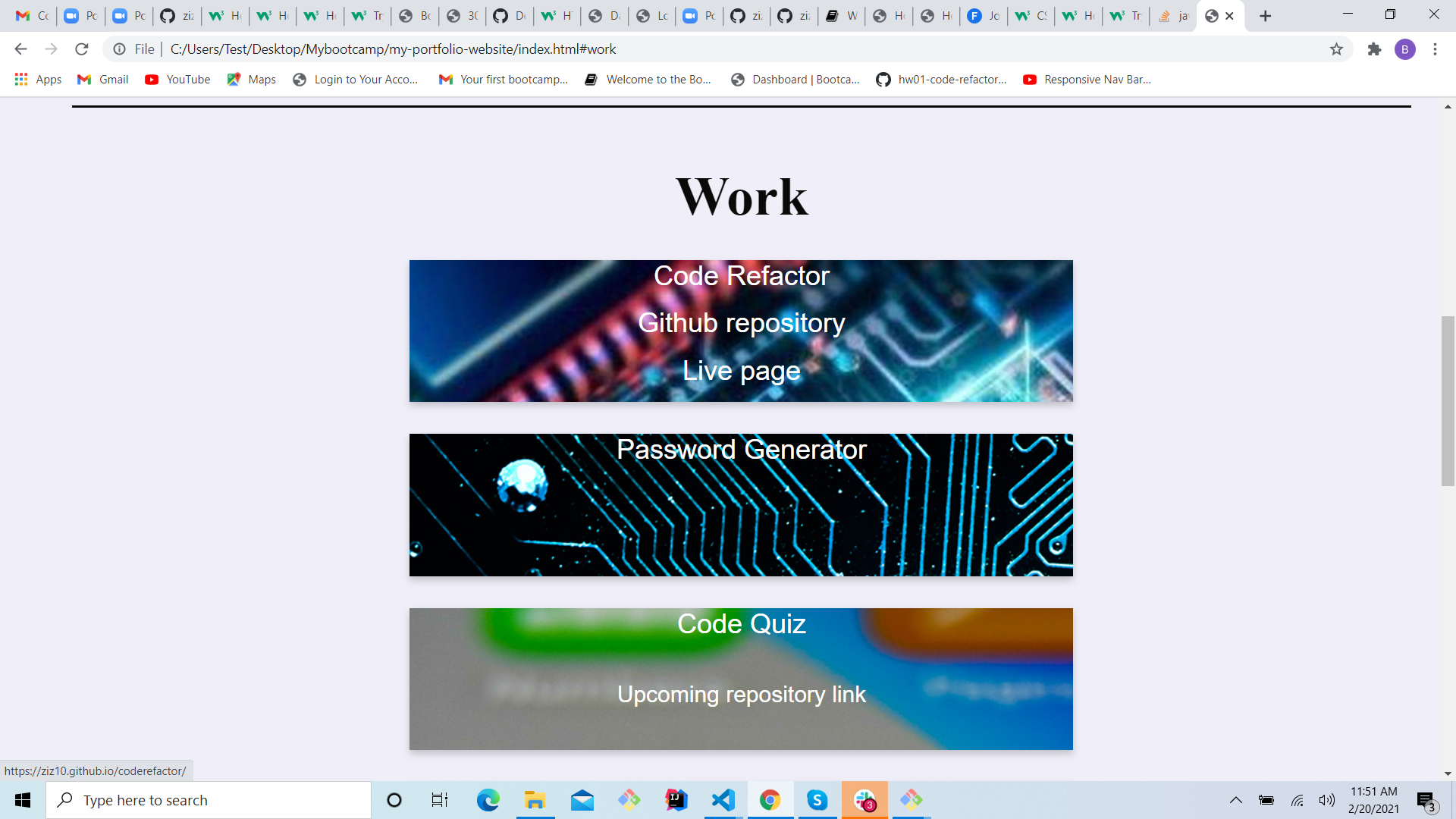Open the Apps bookmark shortcut
The width and height of the screenshot is (1456, 819).
(x=38, y=80)
